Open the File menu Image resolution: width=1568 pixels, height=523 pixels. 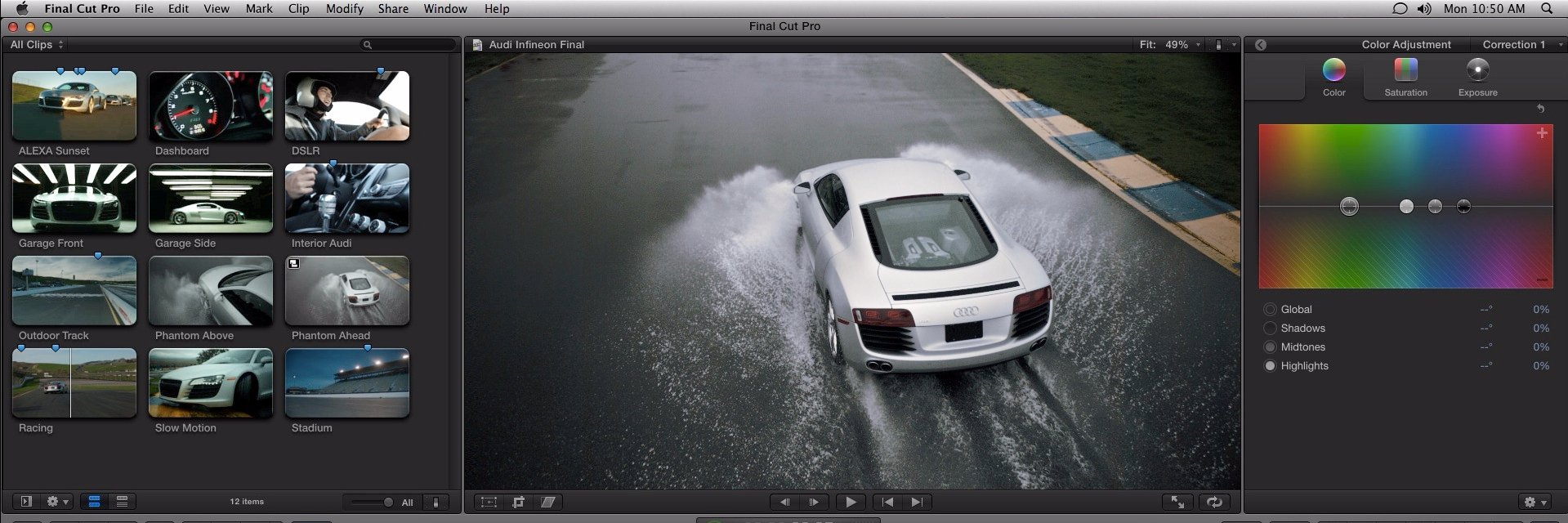point(144,8)
